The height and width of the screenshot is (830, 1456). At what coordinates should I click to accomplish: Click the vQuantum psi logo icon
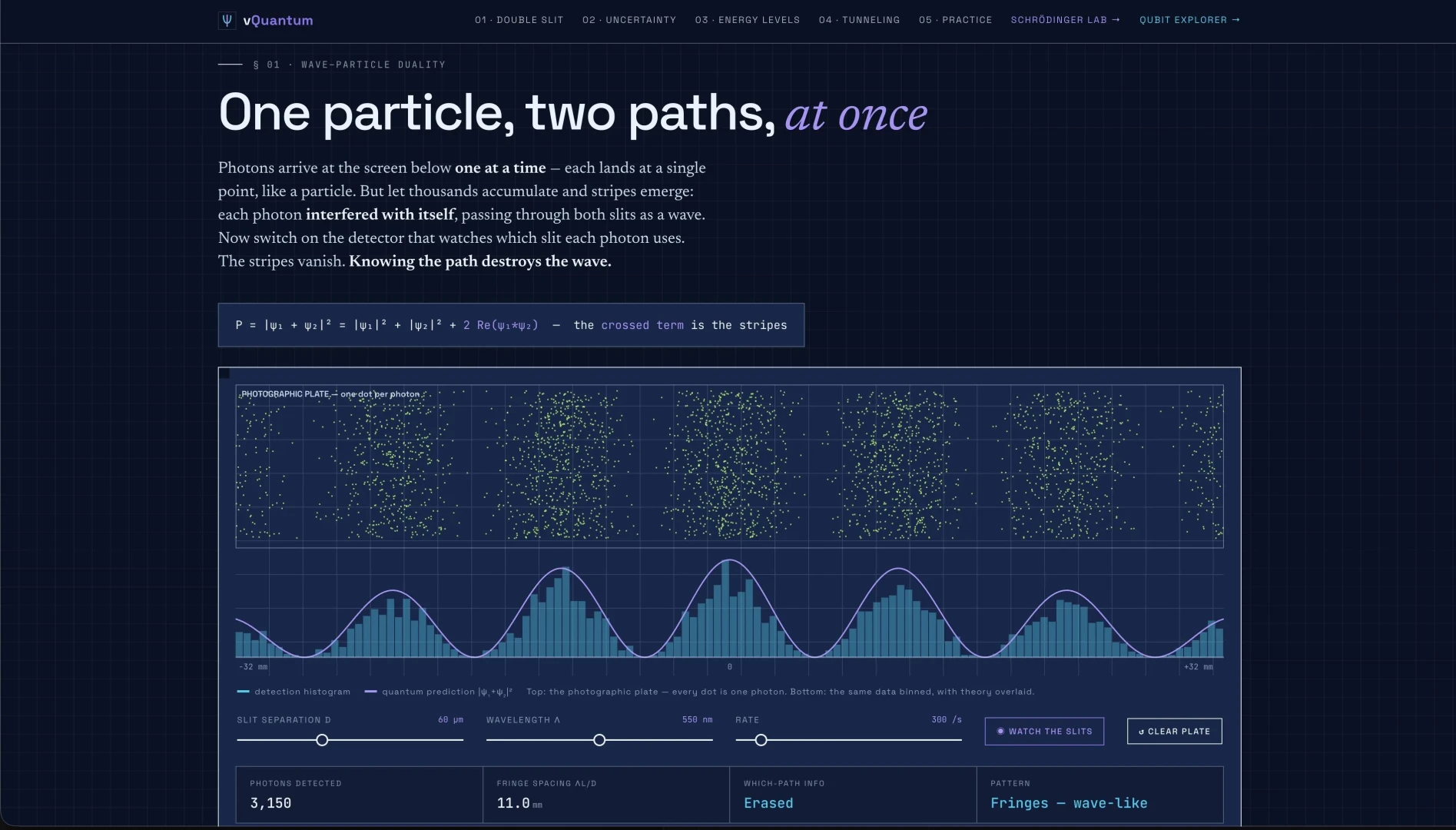pos(227,20)
